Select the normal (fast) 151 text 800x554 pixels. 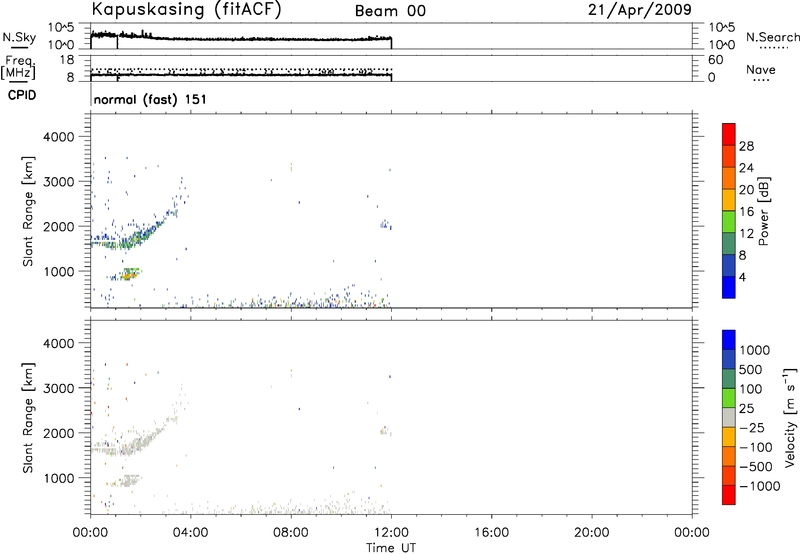(x=150, y=99)
